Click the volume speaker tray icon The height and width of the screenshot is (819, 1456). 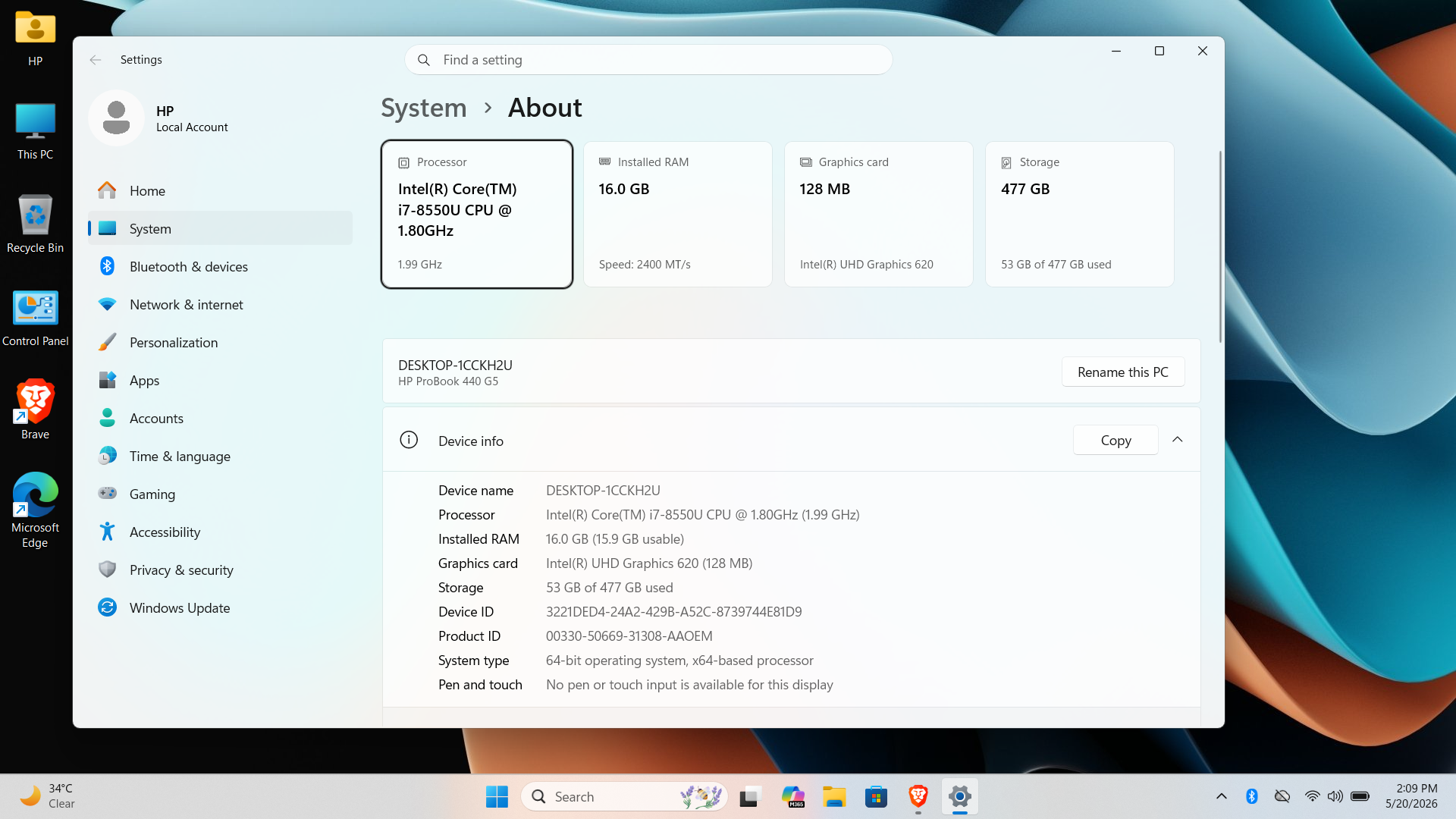(x=1335, y=796)
